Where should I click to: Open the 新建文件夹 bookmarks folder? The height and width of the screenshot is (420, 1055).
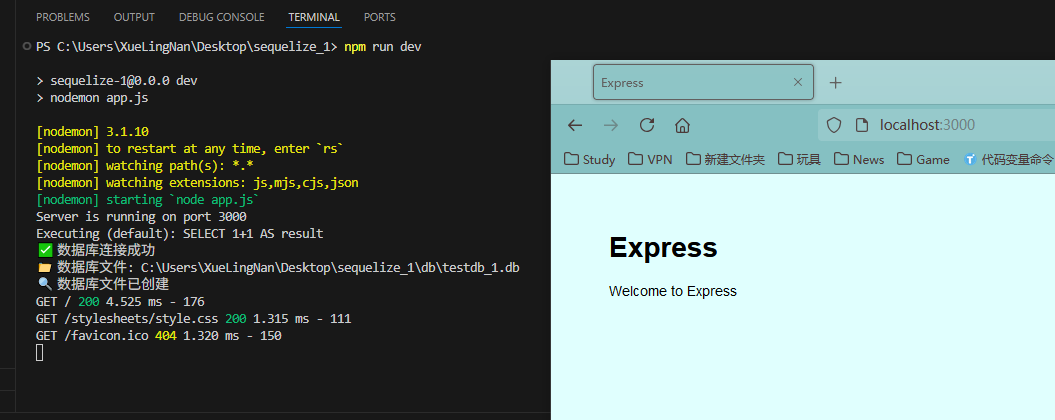[725, 160]
